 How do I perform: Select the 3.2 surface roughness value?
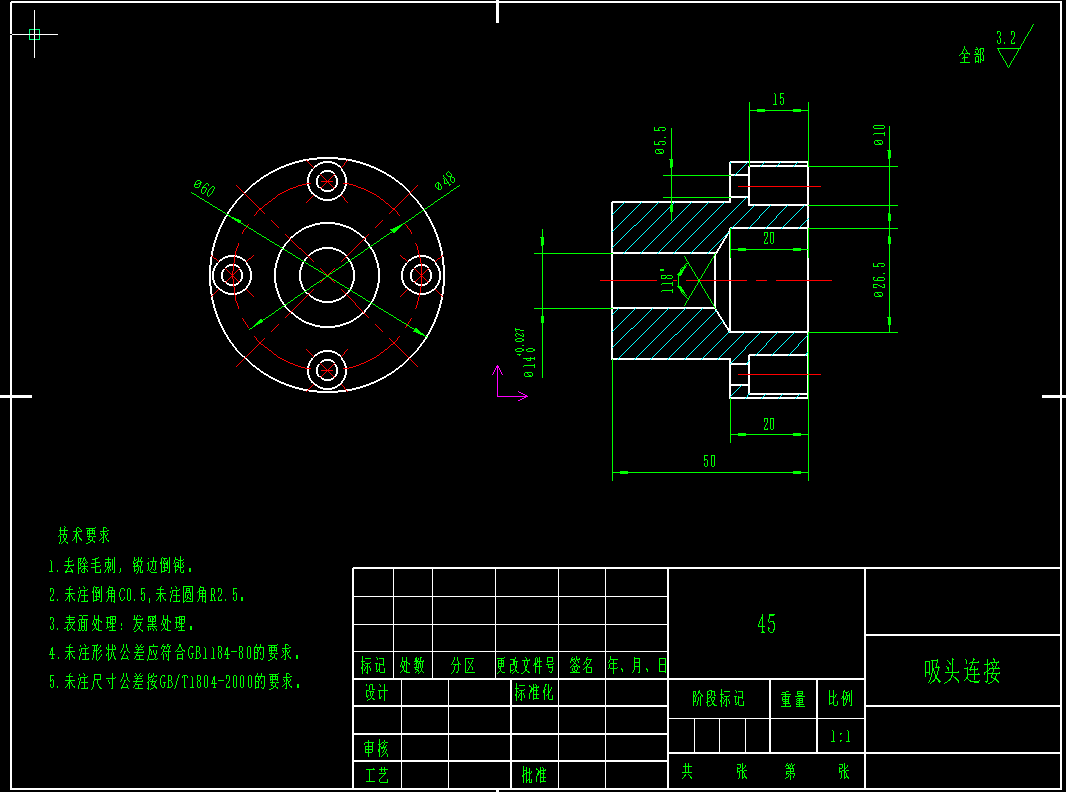pos(1006,38)
